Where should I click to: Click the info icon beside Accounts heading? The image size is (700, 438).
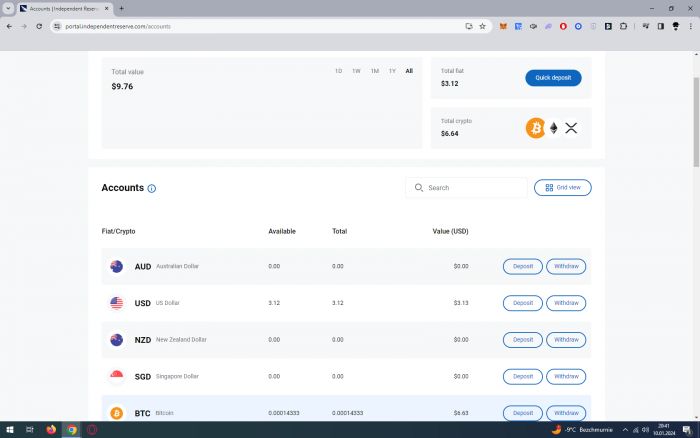pos(152,188)
